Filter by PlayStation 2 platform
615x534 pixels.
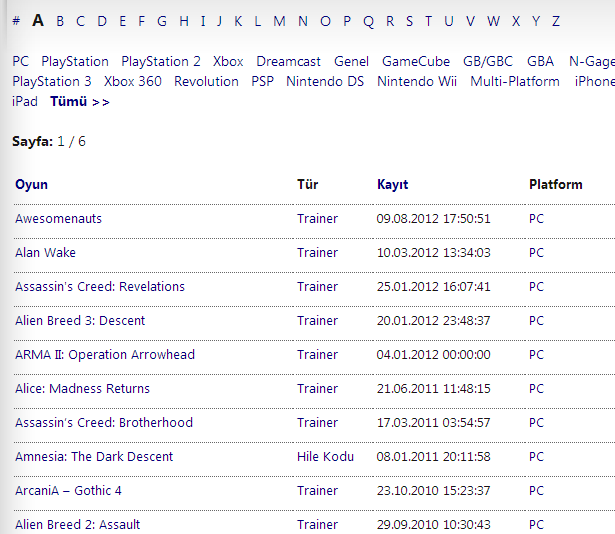tap(161, 62)
